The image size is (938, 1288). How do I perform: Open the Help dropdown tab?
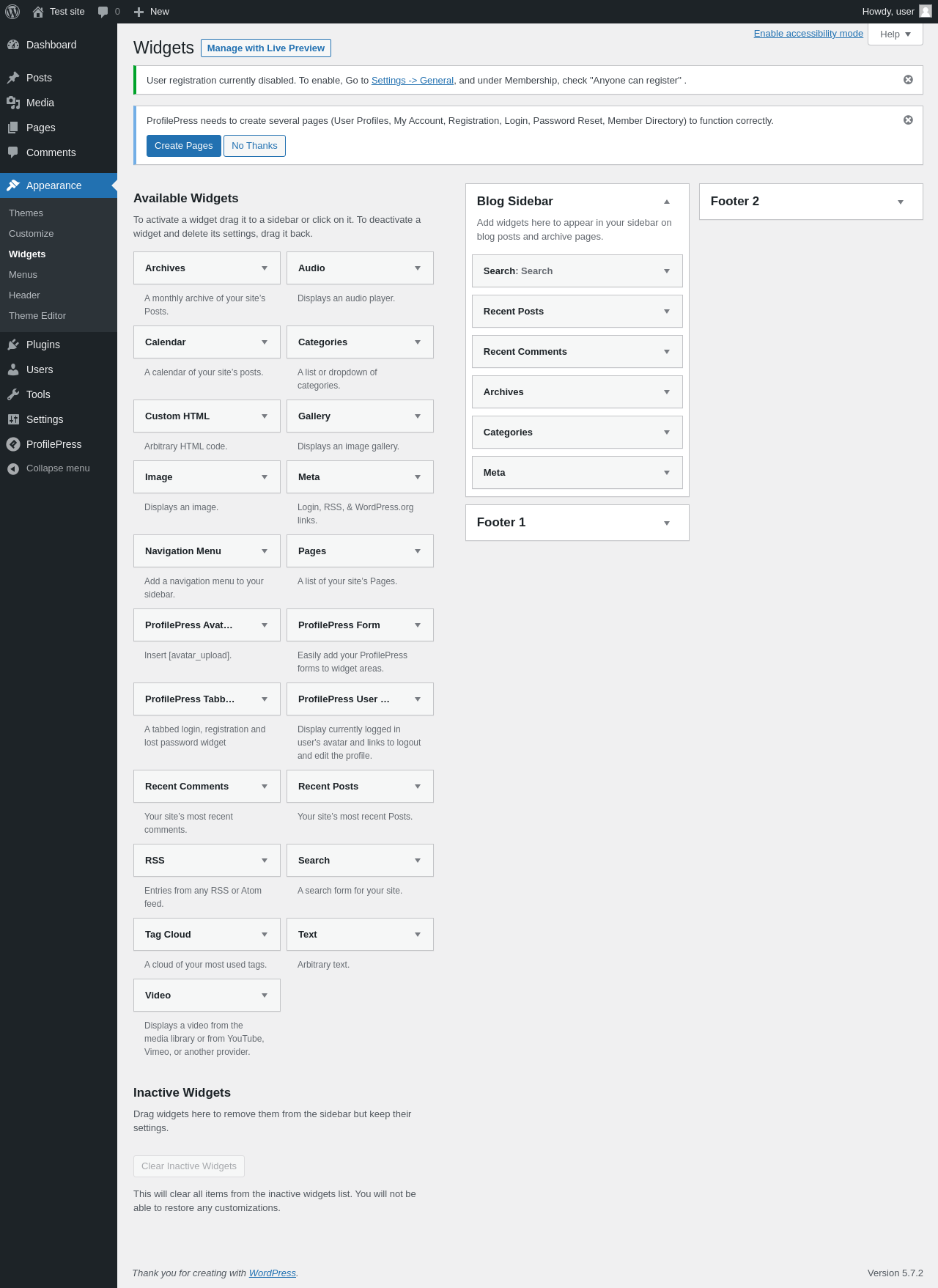click(x=895, y=34)
